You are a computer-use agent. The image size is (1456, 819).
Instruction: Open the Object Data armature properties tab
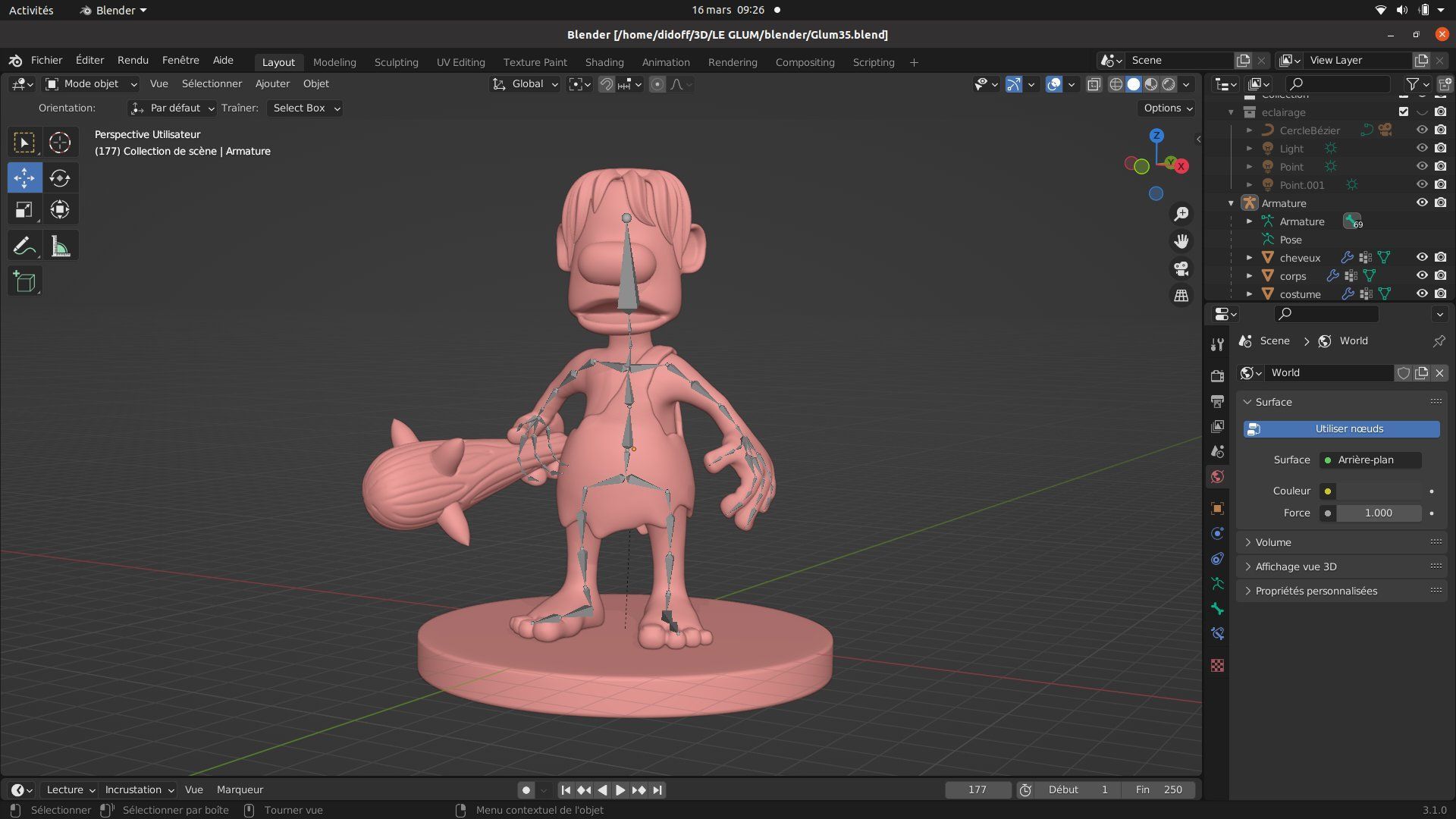(x=1217, y=584)
